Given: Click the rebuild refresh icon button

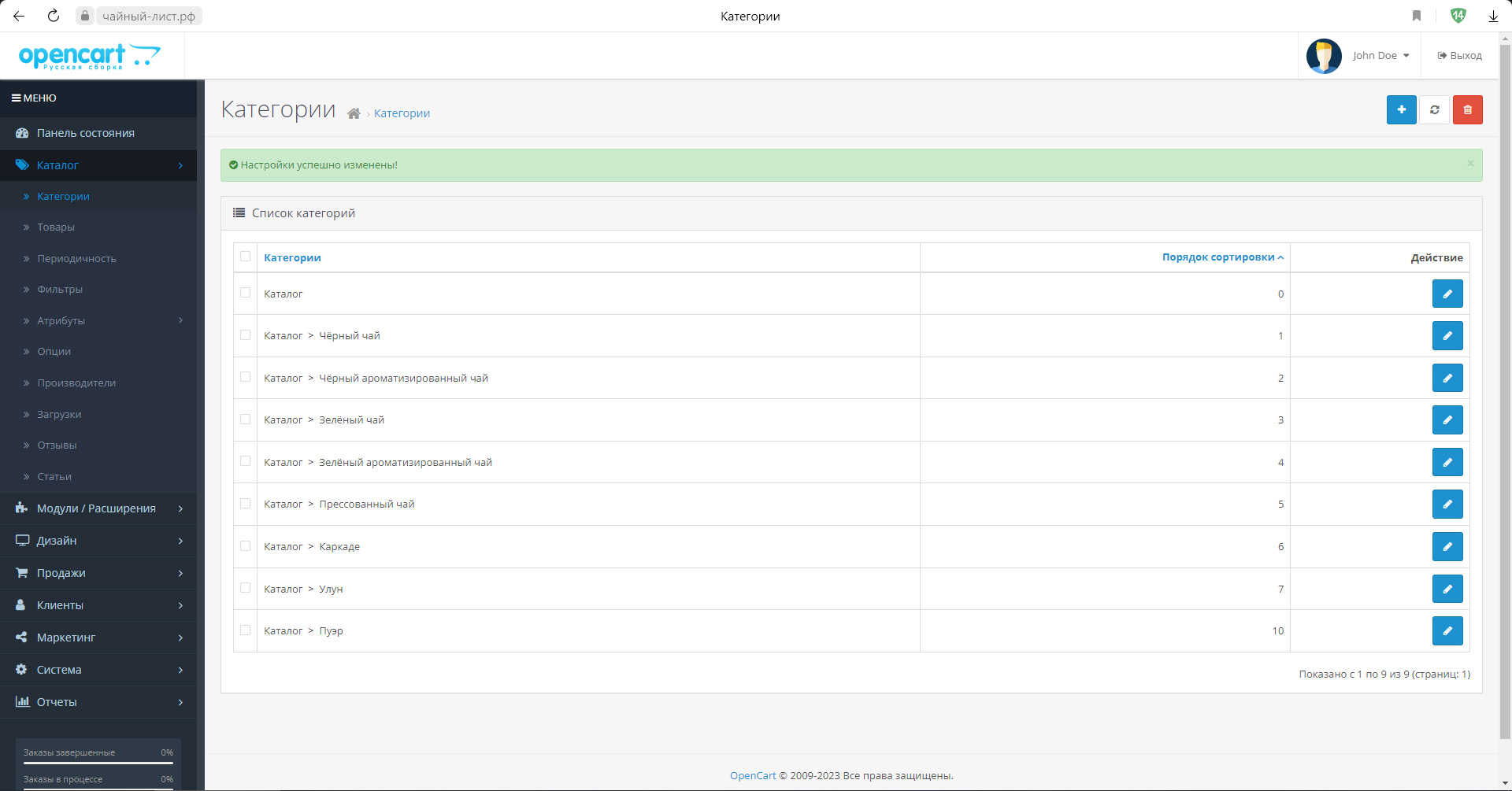Looking at the screenshot, I should pyautogui.click(x=1434, y=110).
